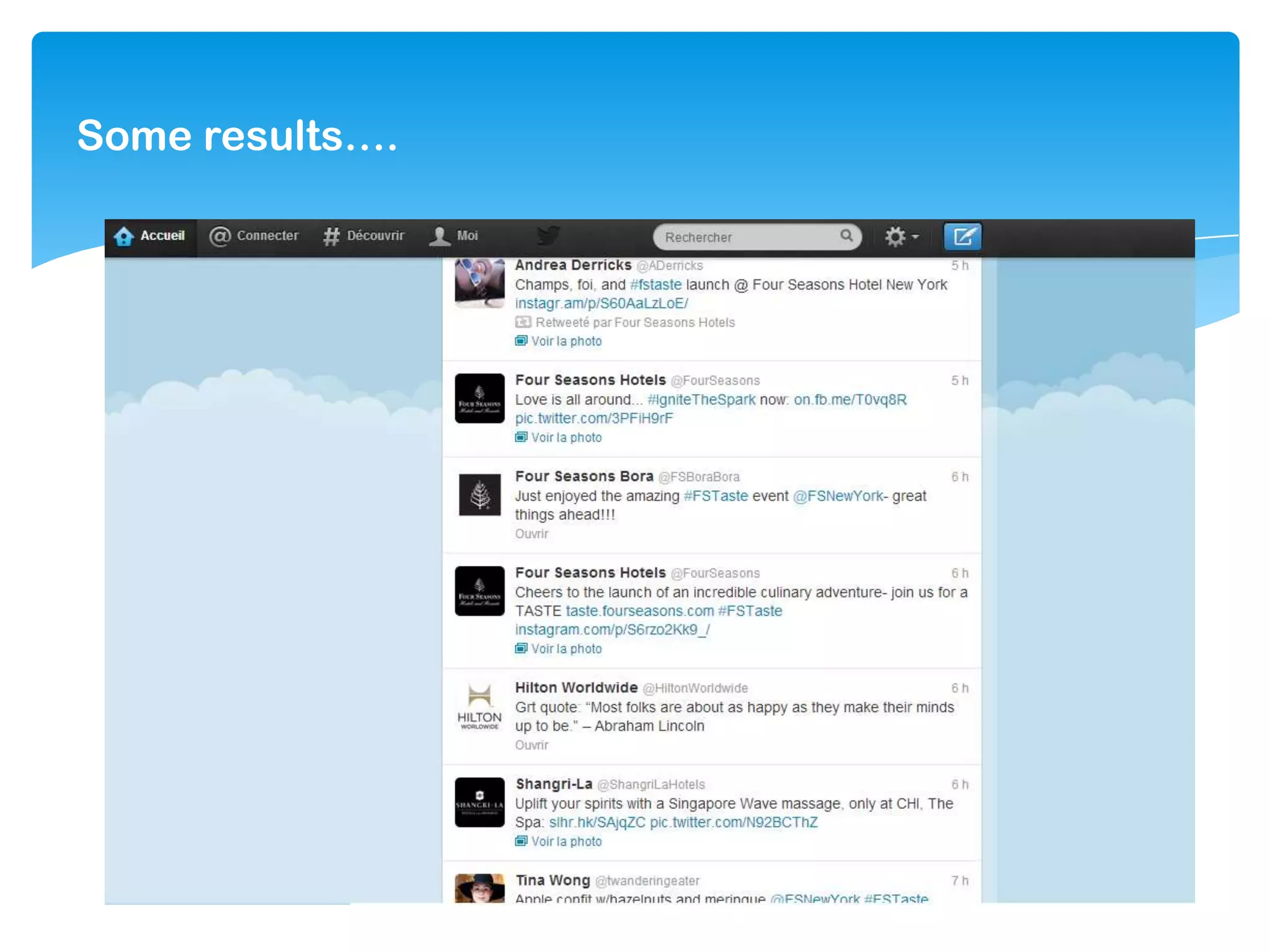Screen dimensions: 1270x952
Task: Click the person icon beside Moi
Action: click(440, 236)
